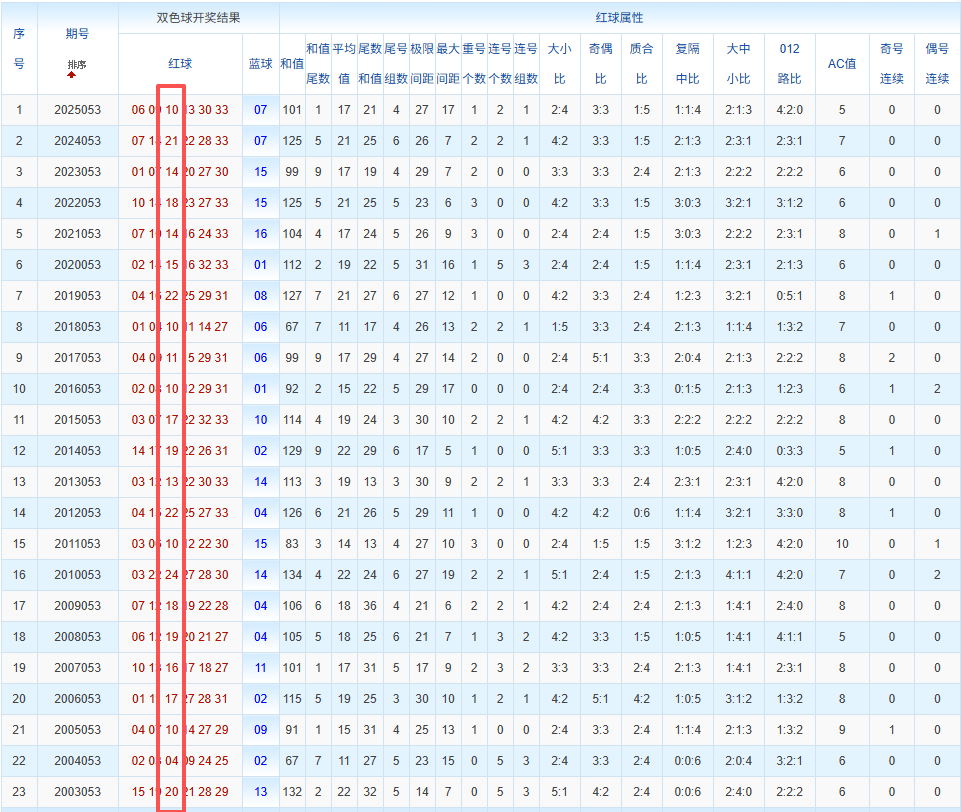Click the 奇偶比 column header
Screen dimensions: 961x812
tap(601, 64)
